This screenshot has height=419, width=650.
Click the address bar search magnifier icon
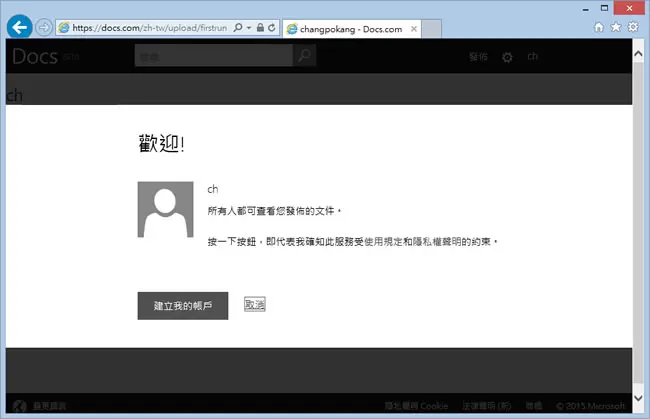click(x=238, y=28)
